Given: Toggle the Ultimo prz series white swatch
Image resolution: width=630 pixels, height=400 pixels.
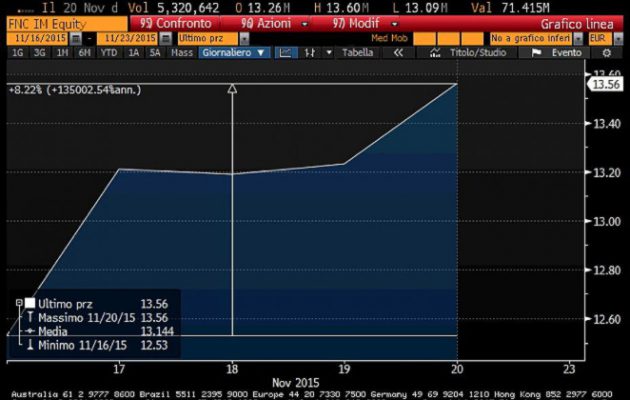Looking at the screenshot, I should [x=30, y=303].
